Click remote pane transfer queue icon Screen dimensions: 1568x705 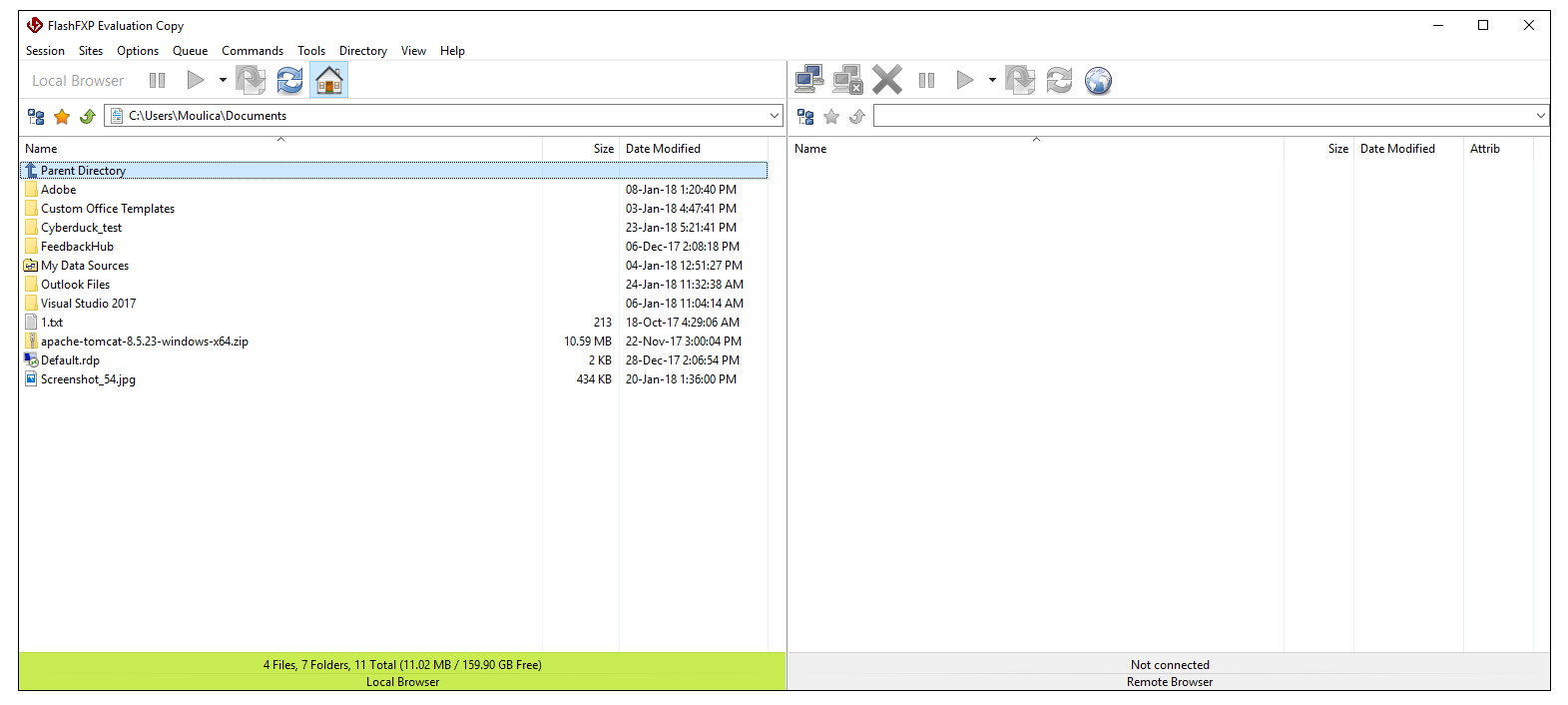pos(1020,80)
